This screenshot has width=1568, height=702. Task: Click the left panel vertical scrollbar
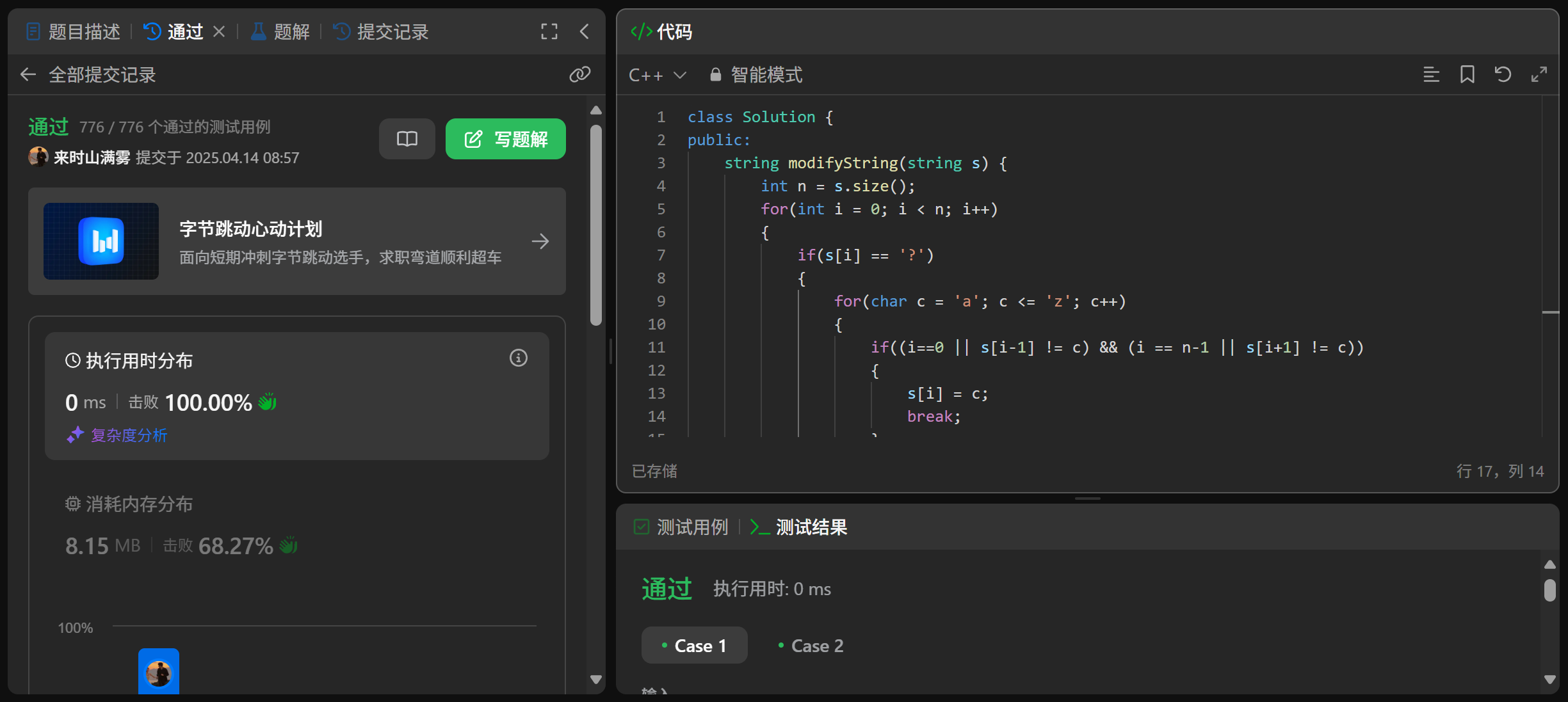pos(596,224)
